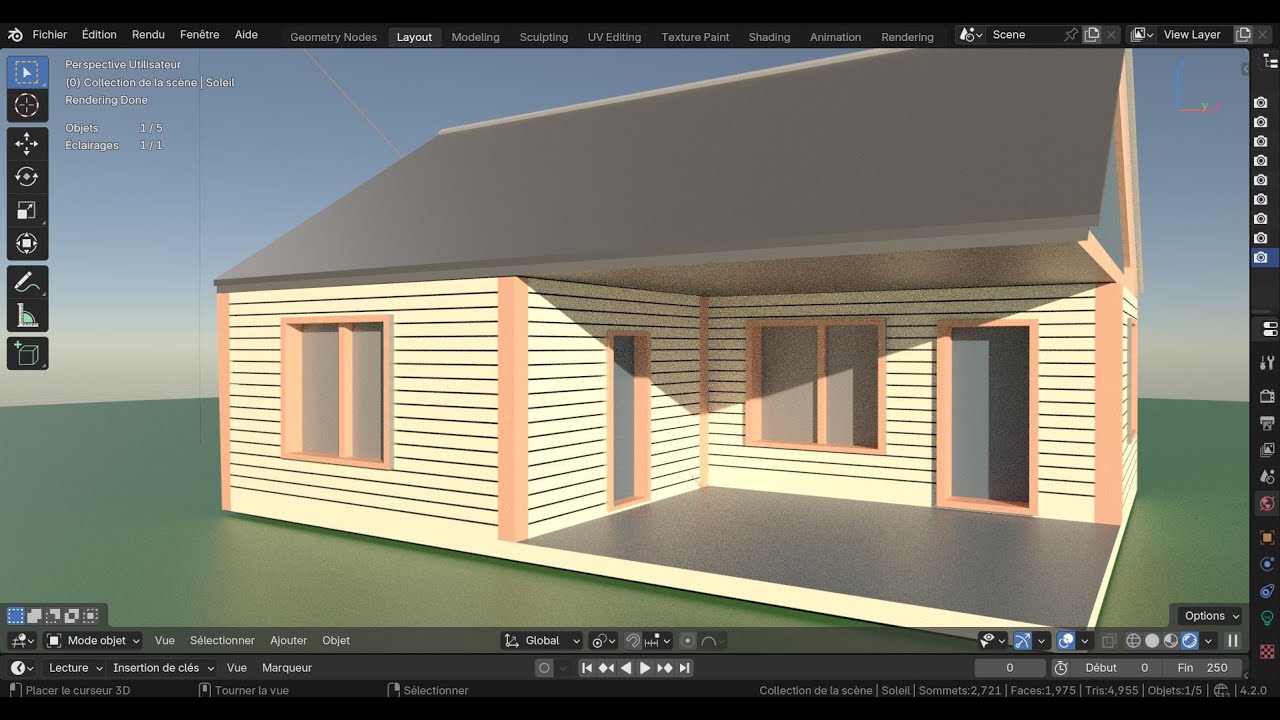Image resolution: width=1280 pixels, height=720 pixels.
Task: Expand the Options dropdown
Action: 1210,616
